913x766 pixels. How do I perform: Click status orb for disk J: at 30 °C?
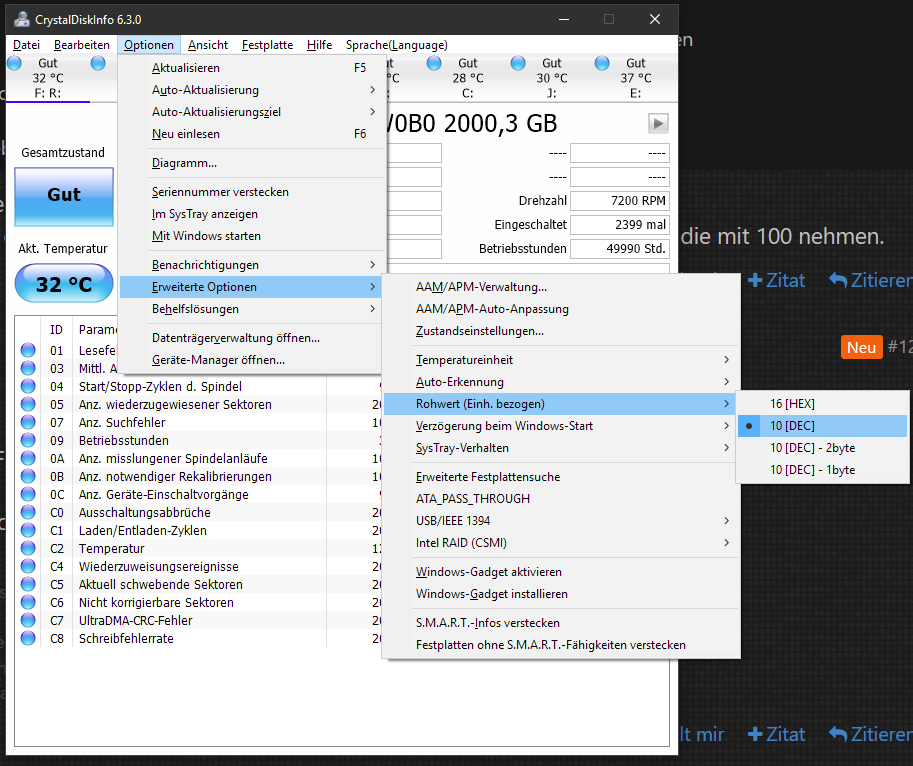[x=518, y=63]
